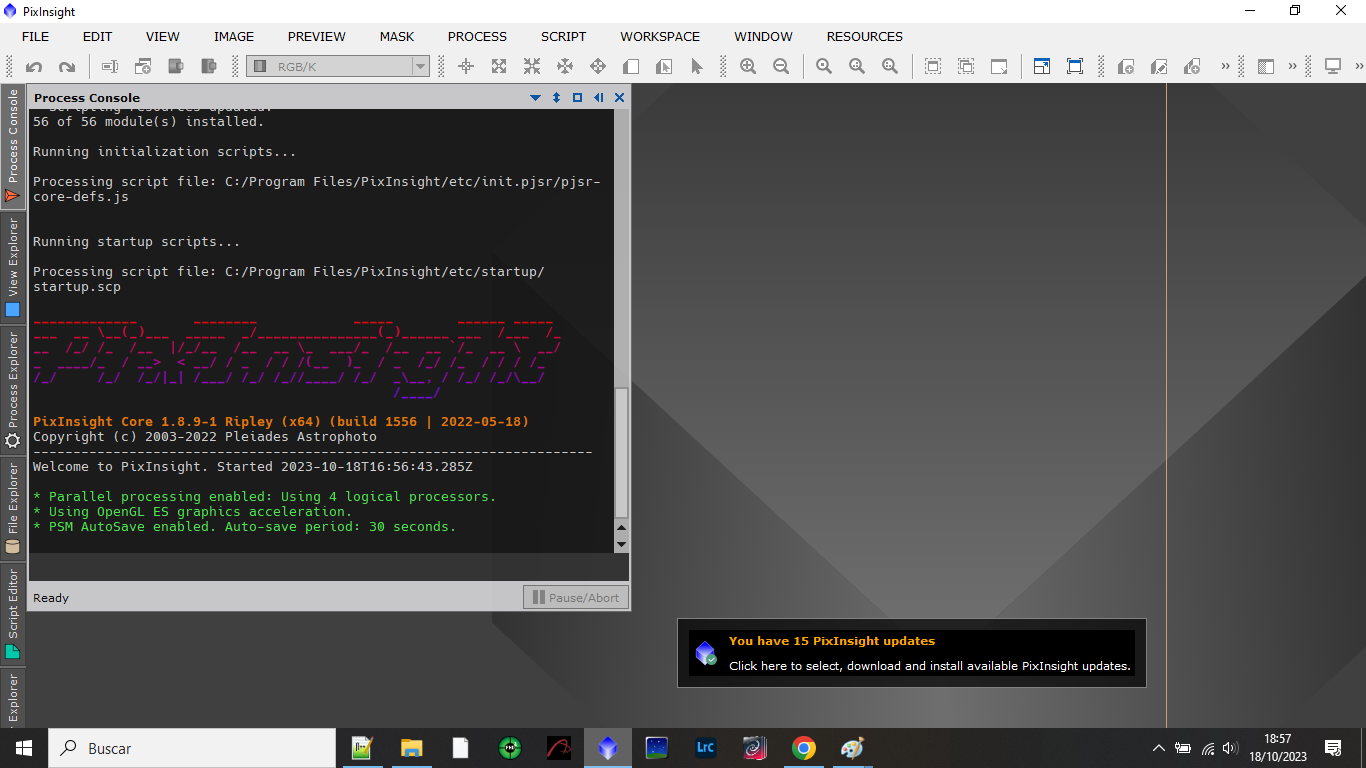Click the Buscar search box in taskbar
Image resolution: width=1366 pixels, height=768 pixels.
(192, 748)
